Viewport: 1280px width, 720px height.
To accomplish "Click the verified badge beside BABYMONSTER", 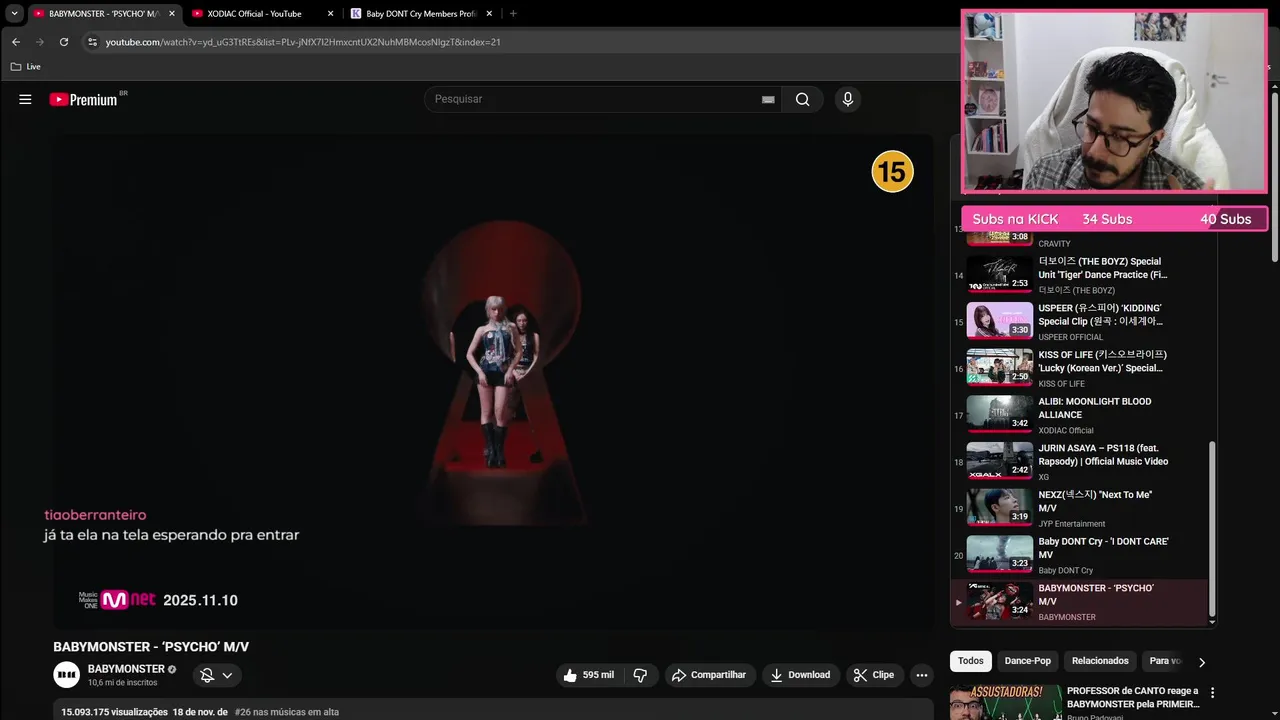I will pos(172,669).
